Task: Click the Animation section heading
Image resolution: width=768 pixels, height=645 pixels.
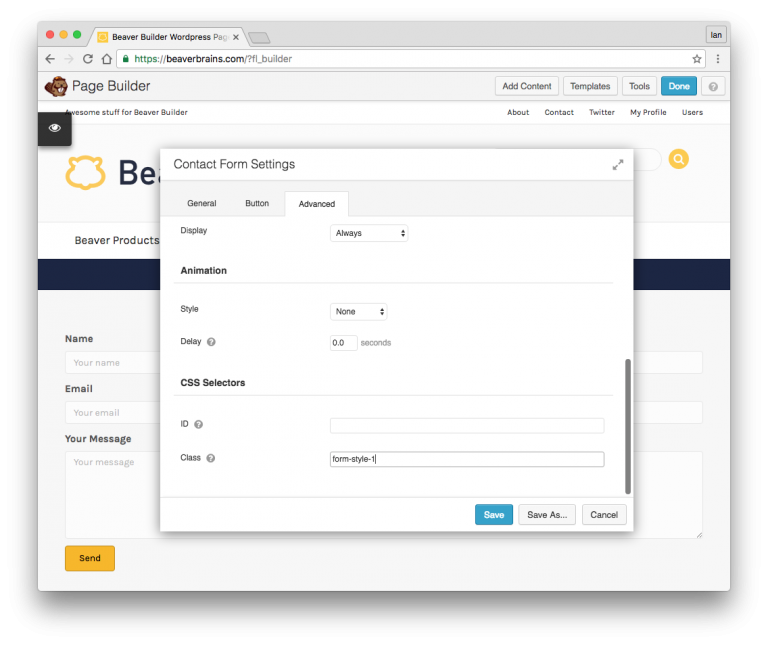Action: [203, 271]
